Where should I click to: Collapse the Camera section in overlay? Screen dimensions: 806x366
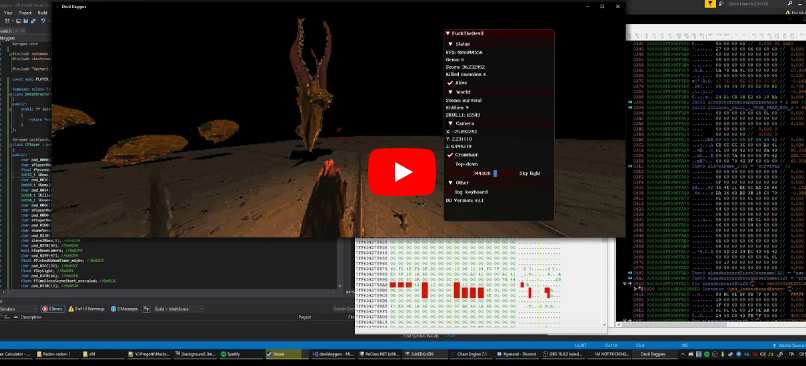click(x=451, y=123)
